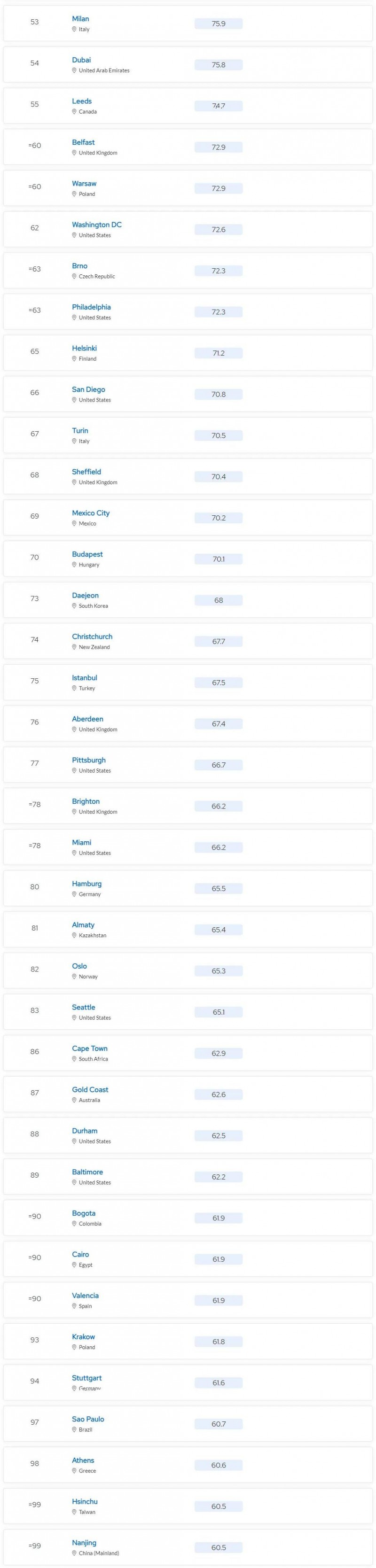
Task: Click the location pin beside Colombia
Action: [74, 1224]
